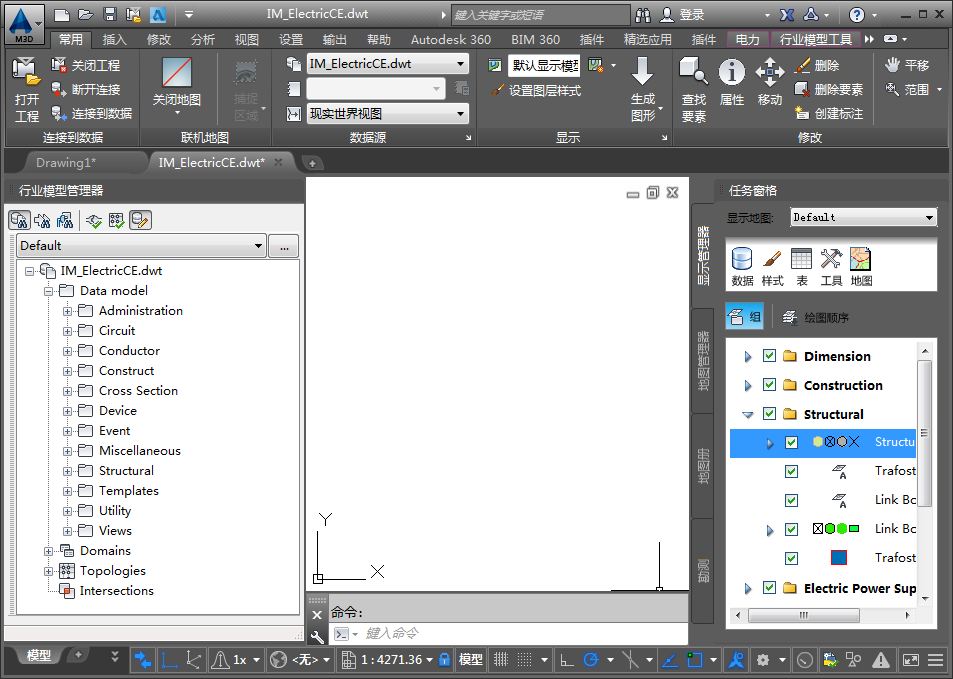953x679 pixels.
Task: Open the Industry Model Tools ribbon tab
Action: click(816, 40)
